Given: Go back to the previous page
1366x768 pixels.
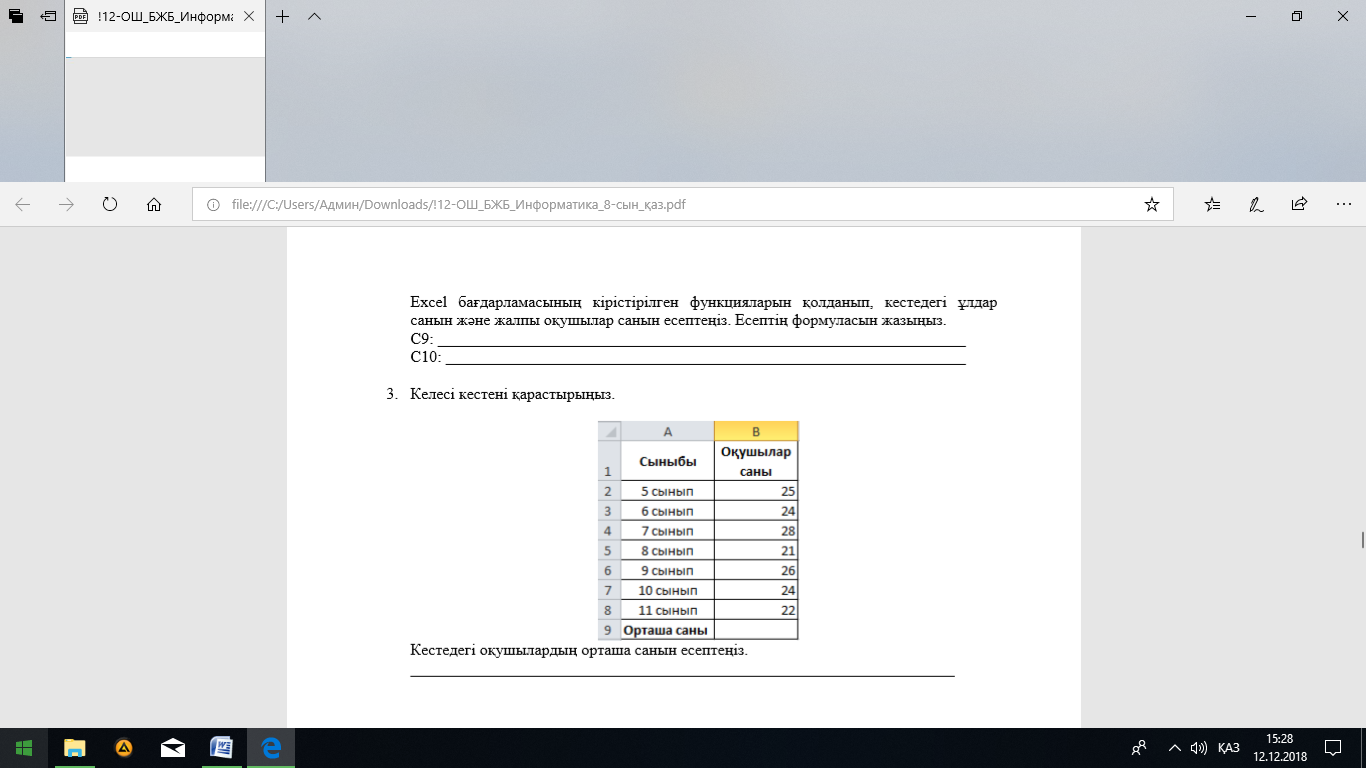Looking at the screenshot, I should [x=23, y=204].
